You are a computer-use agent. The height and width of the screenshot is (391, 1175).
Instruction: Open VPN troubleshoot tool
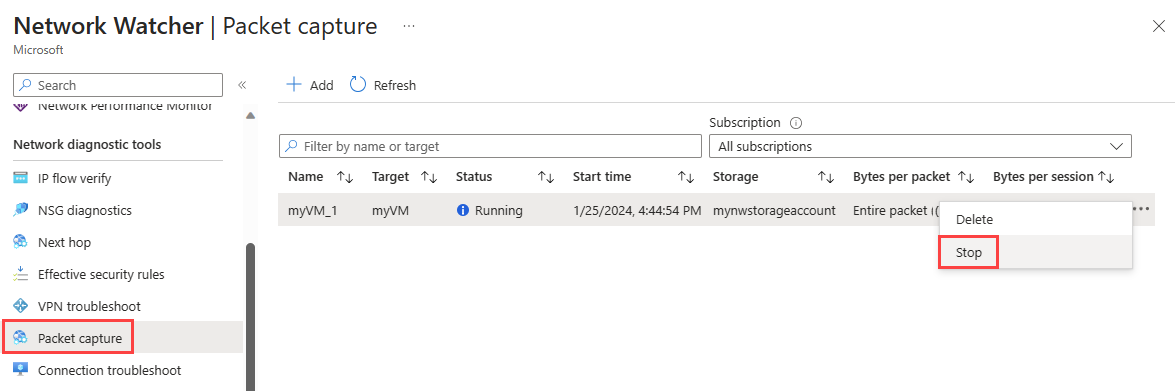(x=89, y=306)
